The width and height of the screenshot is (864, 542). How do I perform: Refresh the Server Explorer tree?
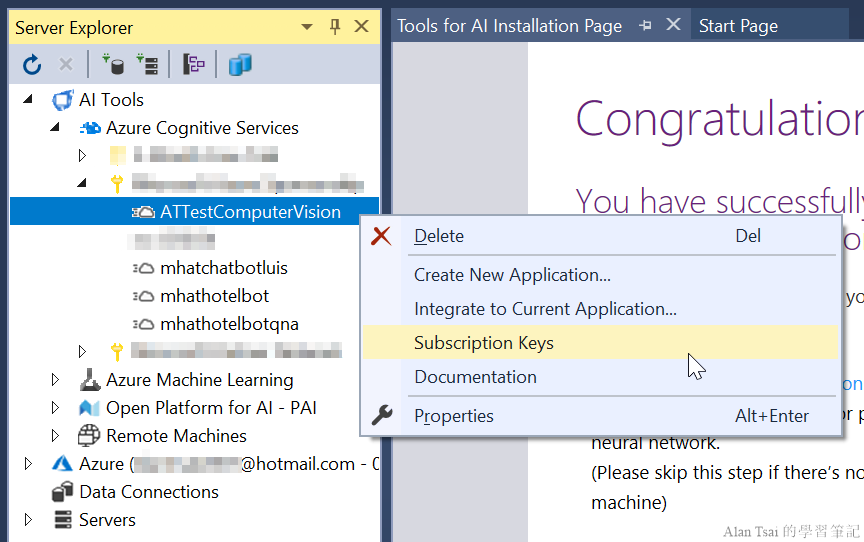(x=32, y=64)
